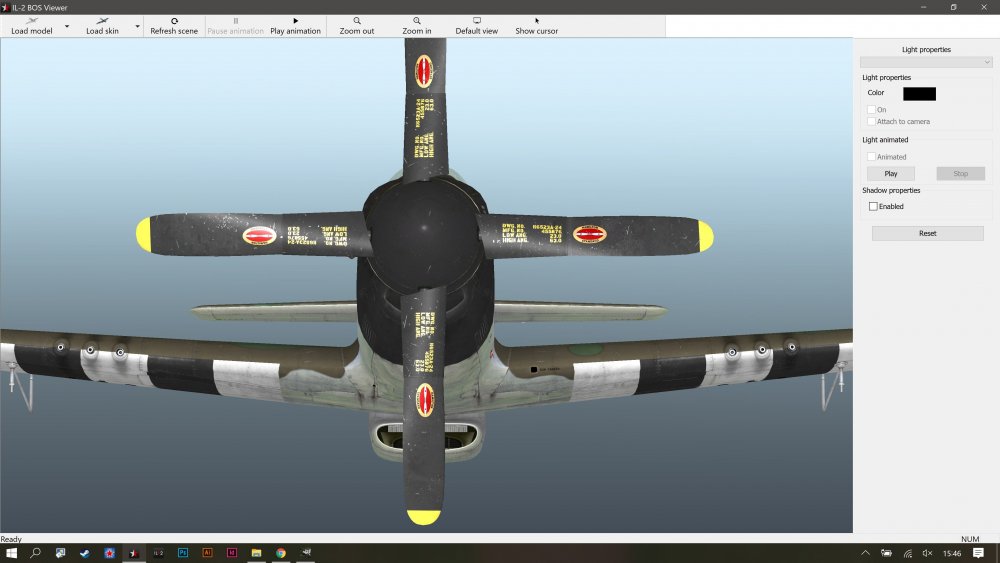Expand the Load model dropdown arrow
This screenshot has height=563, width=1000.
[x=67, y=26]
